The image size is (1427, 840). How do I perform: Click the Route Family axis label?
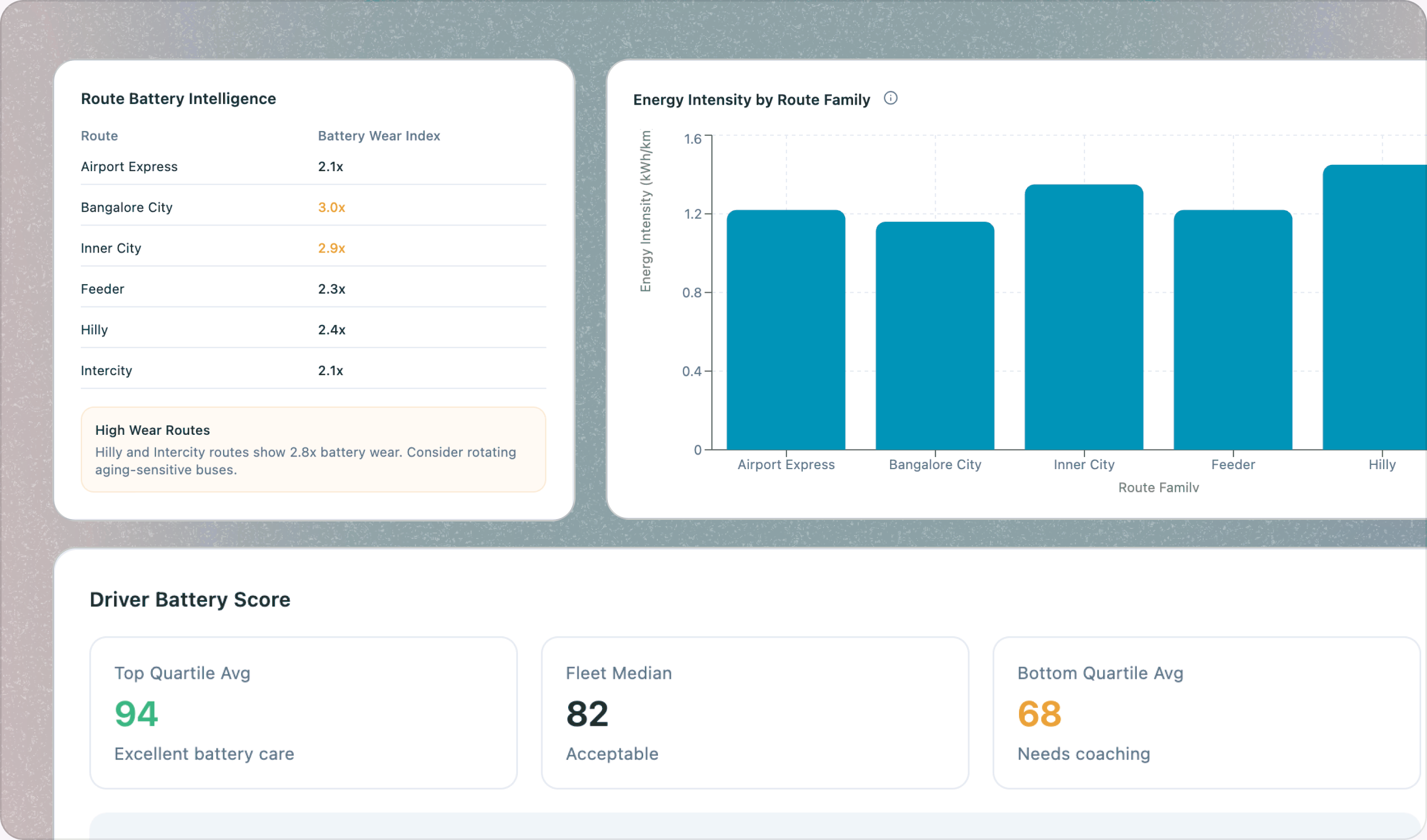[1158, 487]
